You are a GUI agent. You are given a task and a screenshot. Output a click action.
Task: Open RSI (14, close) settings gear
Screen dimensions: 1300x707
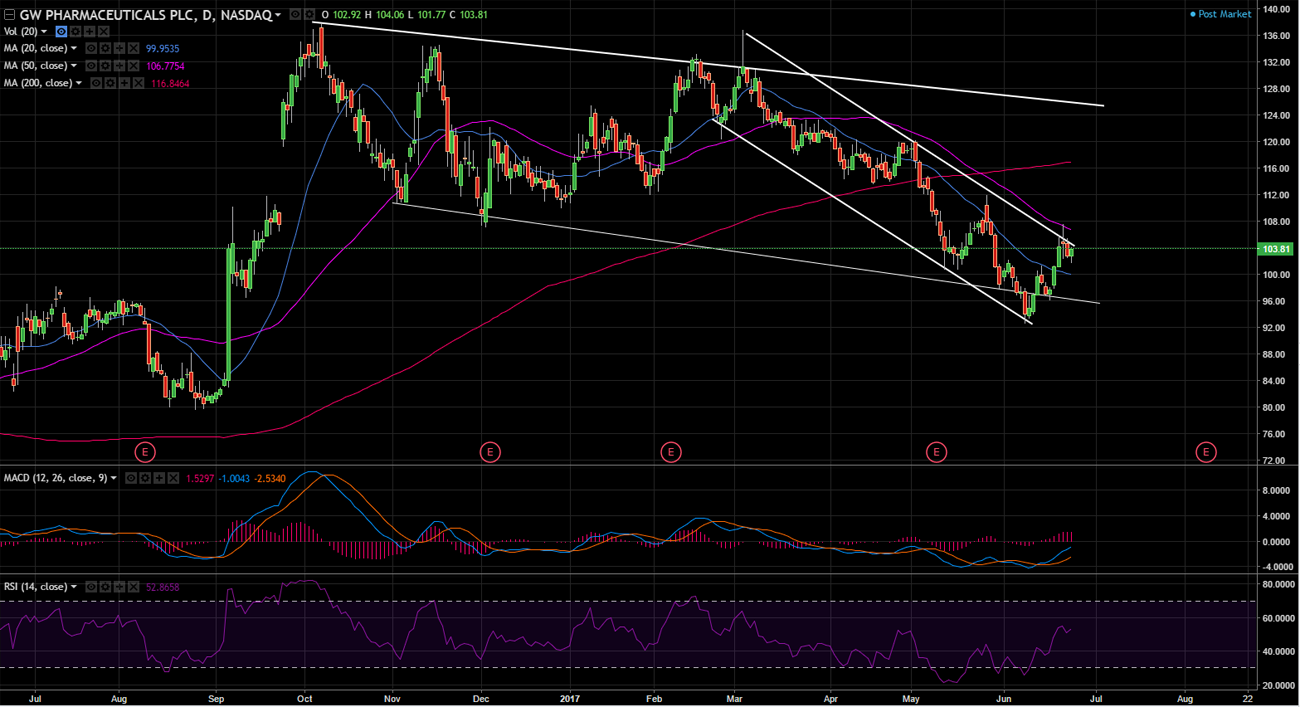(105, 586)
